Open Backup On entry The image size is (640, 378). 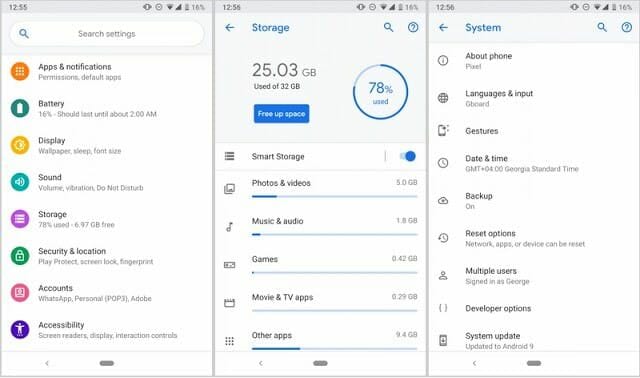[534, 200]
